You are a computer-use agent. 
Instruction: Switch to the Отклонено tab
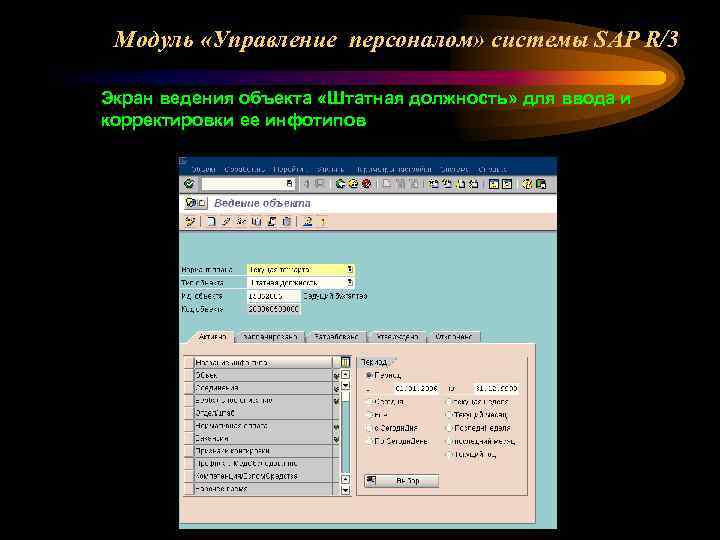[453, 337]
